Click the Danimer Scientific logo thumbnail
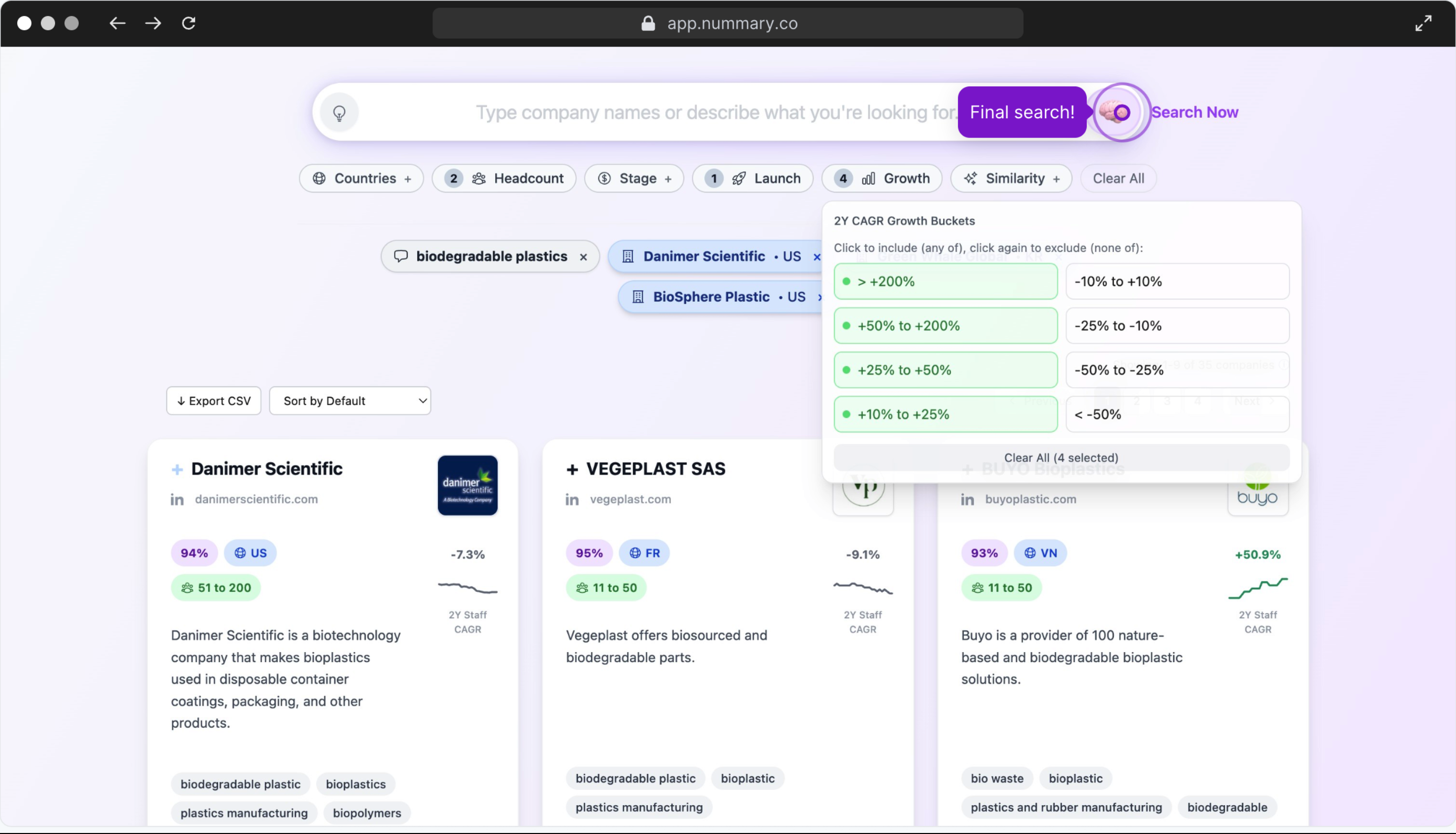Screen dimensions: 1456x834 pos(468,485)
